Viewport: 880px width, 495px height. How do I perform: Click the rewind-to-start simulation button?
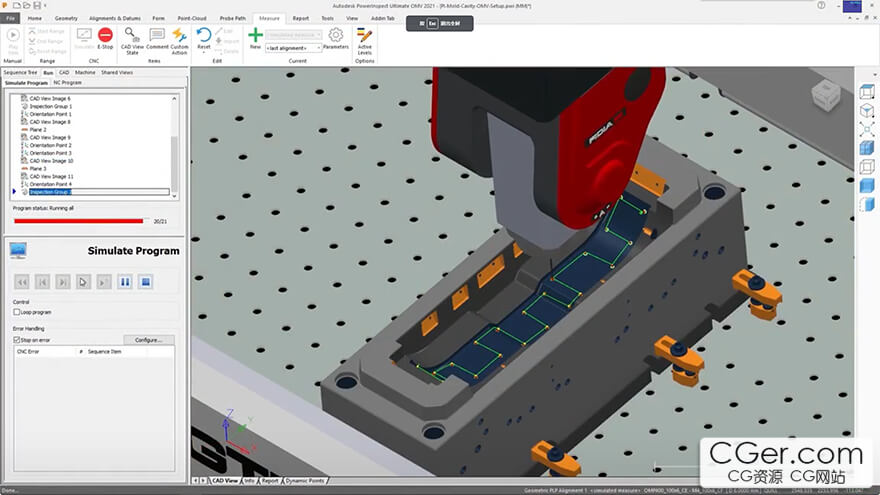pyautogui.click(x=22, y=282)
